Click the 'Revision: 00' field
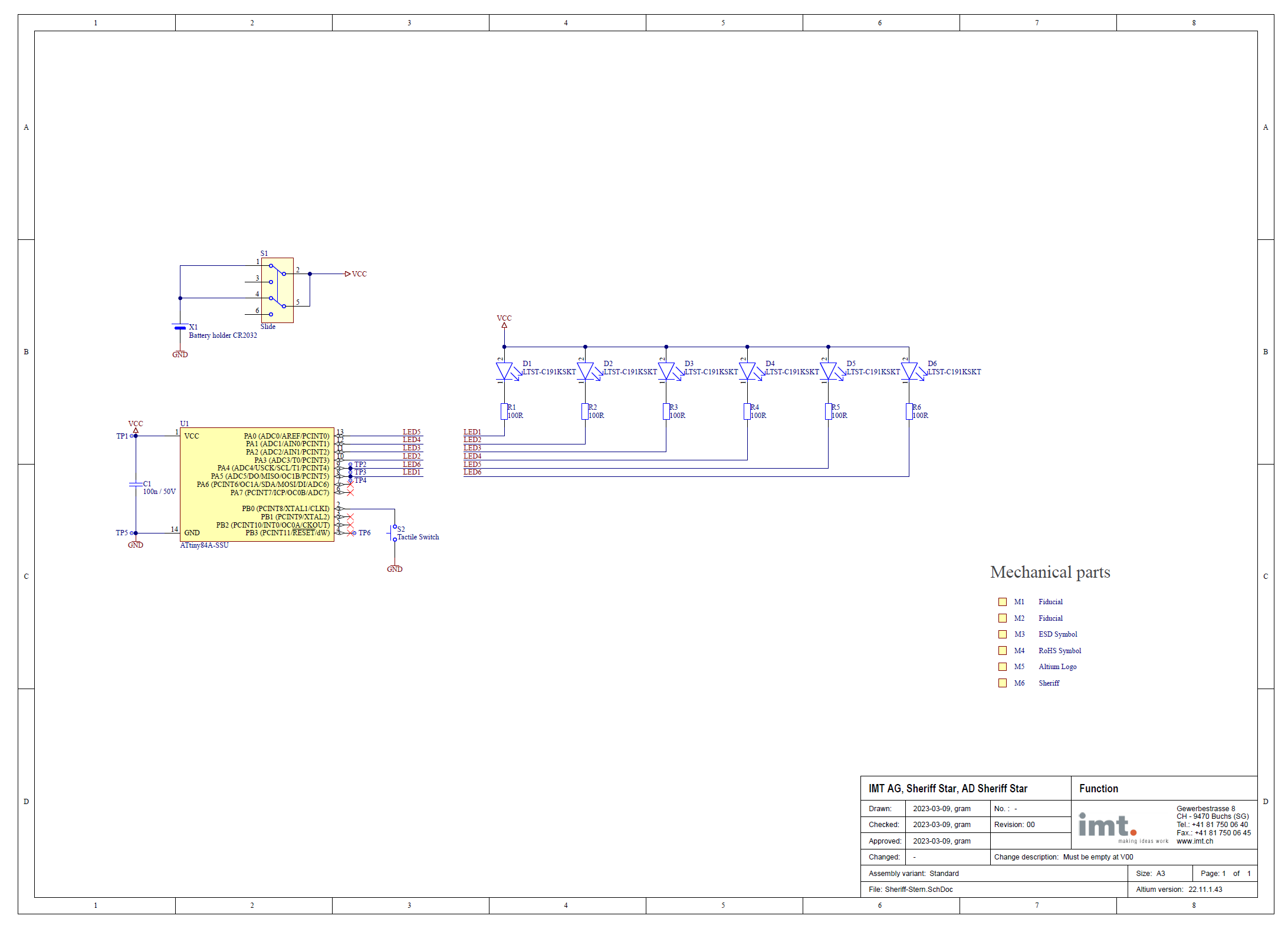This screenshot has width=1288, height=932. pos(1014,825)
